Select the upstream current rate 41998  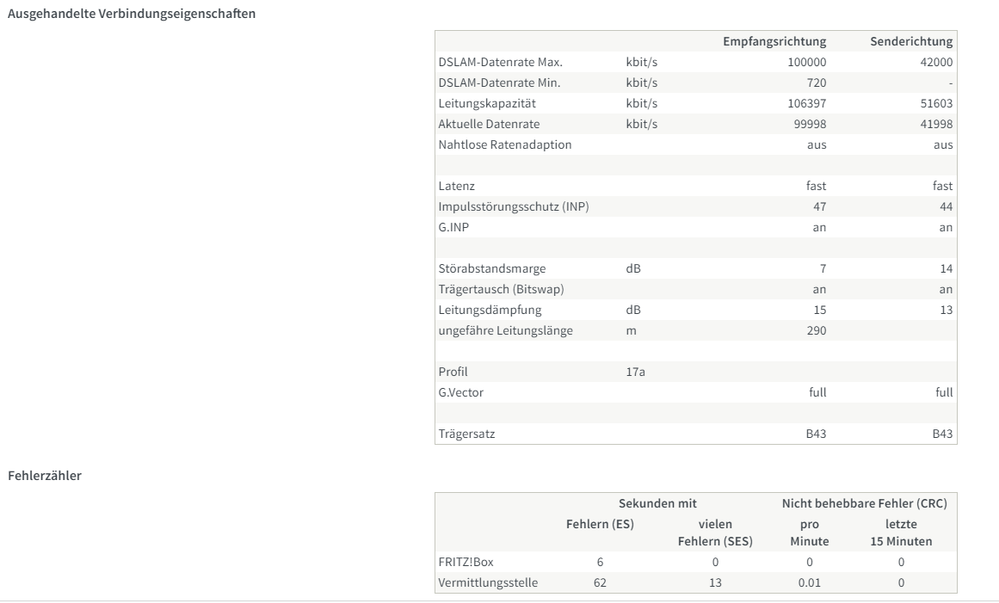point(935,124)
